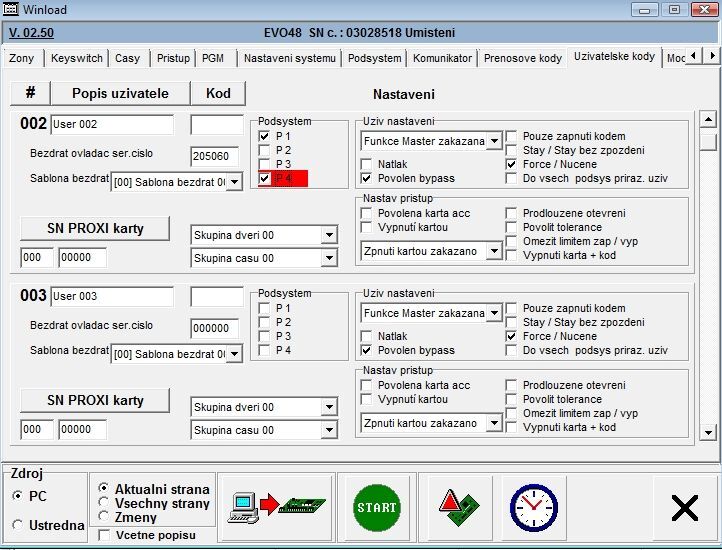Click the large black X icon

pos(685,508)
